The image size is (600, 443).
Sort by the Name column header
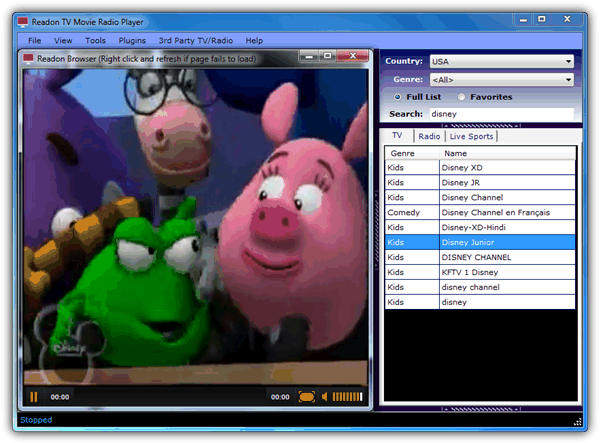click(507, 153)
